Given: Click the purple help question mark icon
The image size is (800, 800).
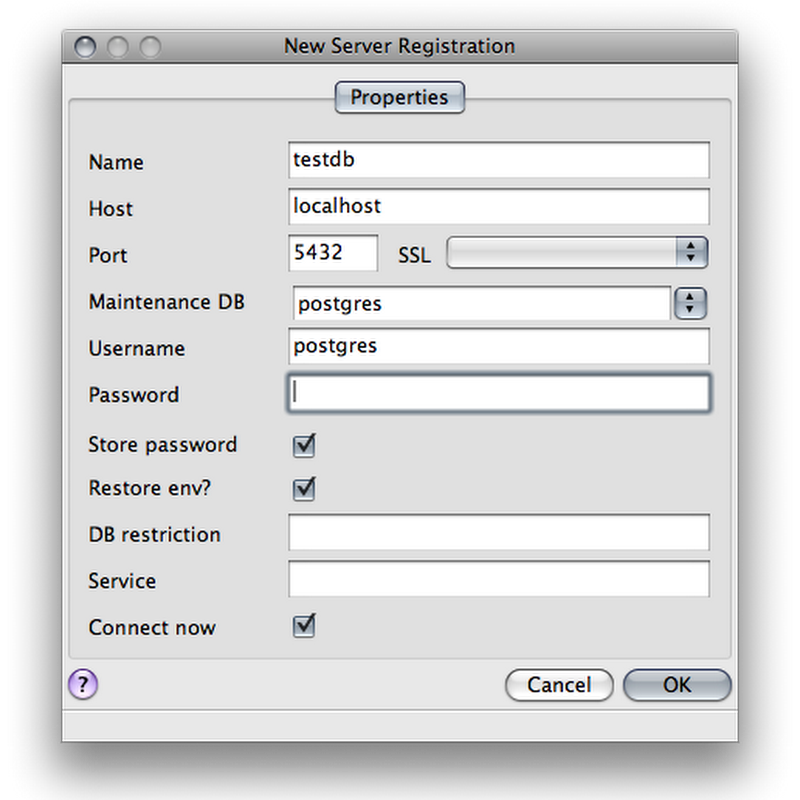Looking at the screenshot, I should coord(83,684).
